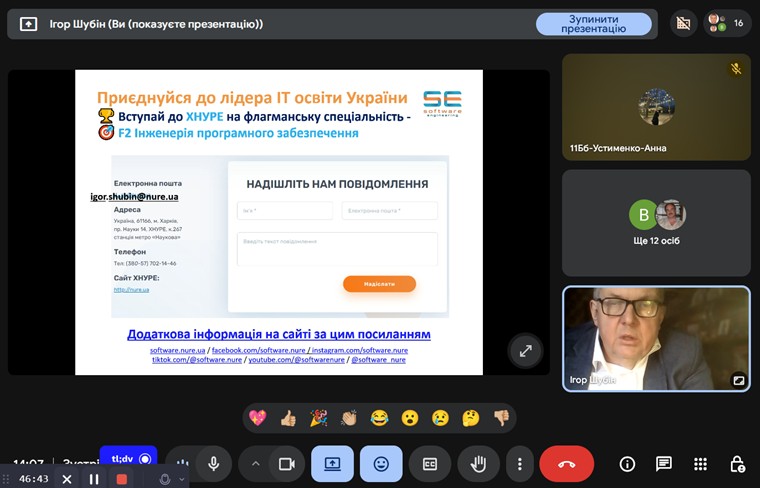Show the 16 participants list
760x488 pixels.
(727, 23)
